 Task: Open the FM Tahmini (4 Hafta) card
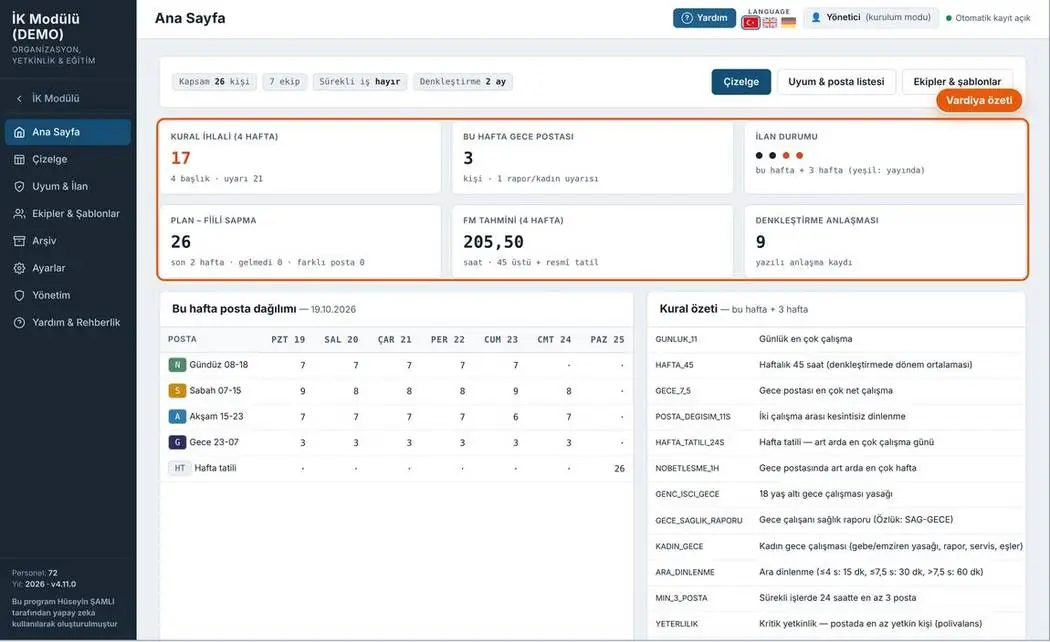point(593,241)
